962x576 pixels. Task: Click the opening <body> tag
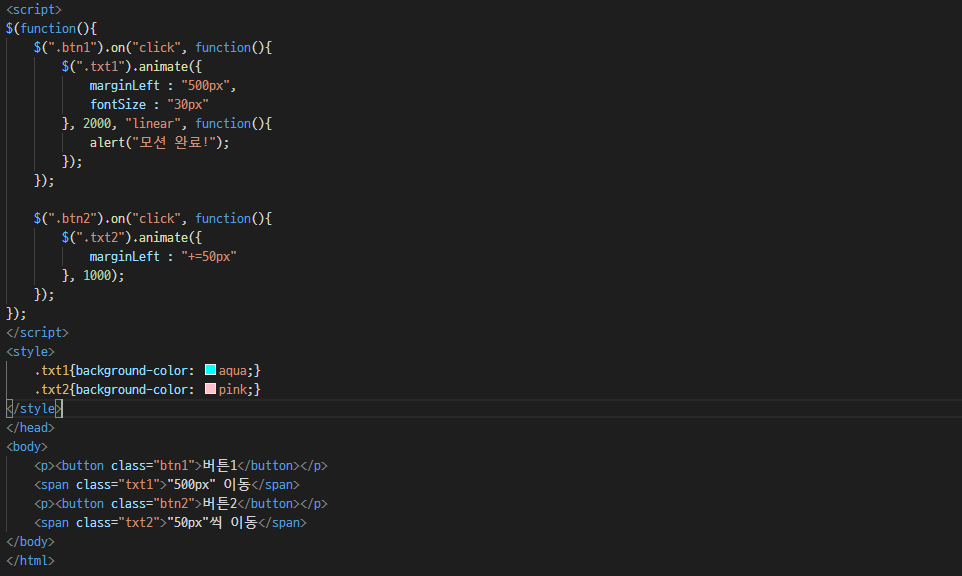[27, 447]
